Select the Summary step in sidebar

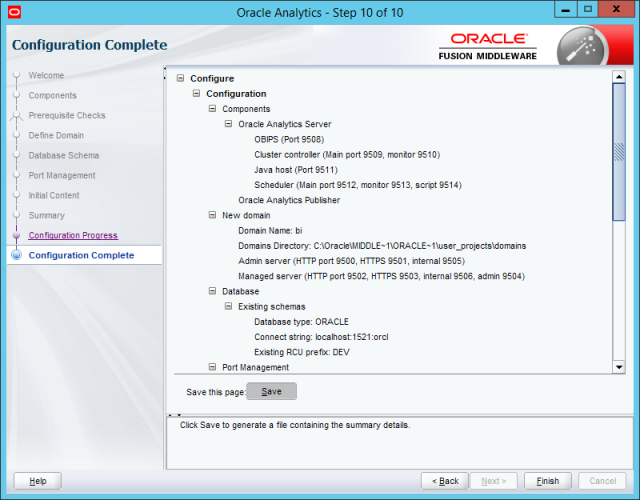(x=47, y=215)
